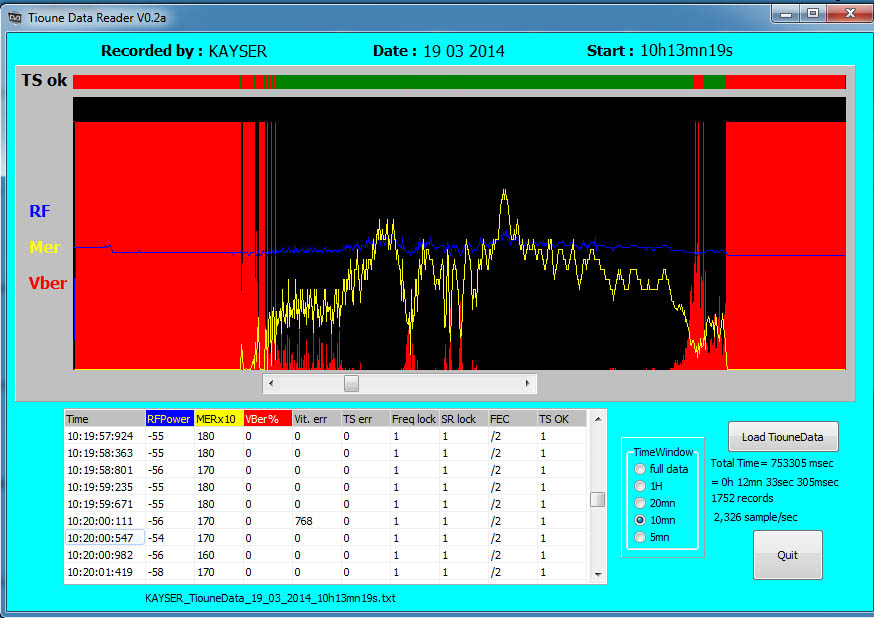Click the Vit. err column header
Screen dimensions: 874x618
(x=317, y=419)
